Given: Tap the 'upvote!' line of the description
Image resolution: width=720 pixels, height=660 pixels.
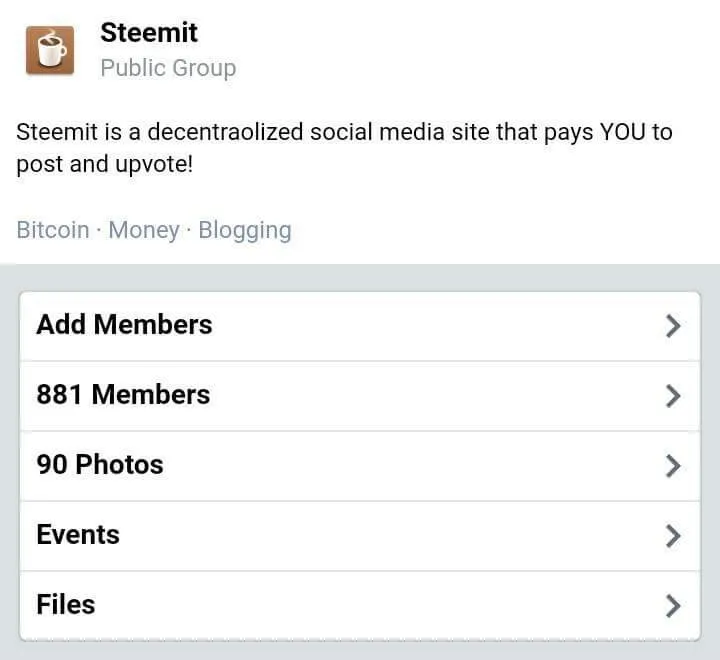Looking at the screenshot, I should coord(105,164).
